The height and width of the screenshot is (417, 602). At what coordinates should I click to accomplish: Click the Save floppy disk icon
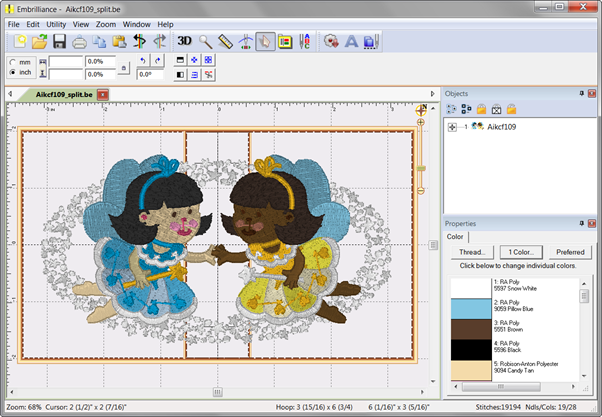click(x=59, y=41)
